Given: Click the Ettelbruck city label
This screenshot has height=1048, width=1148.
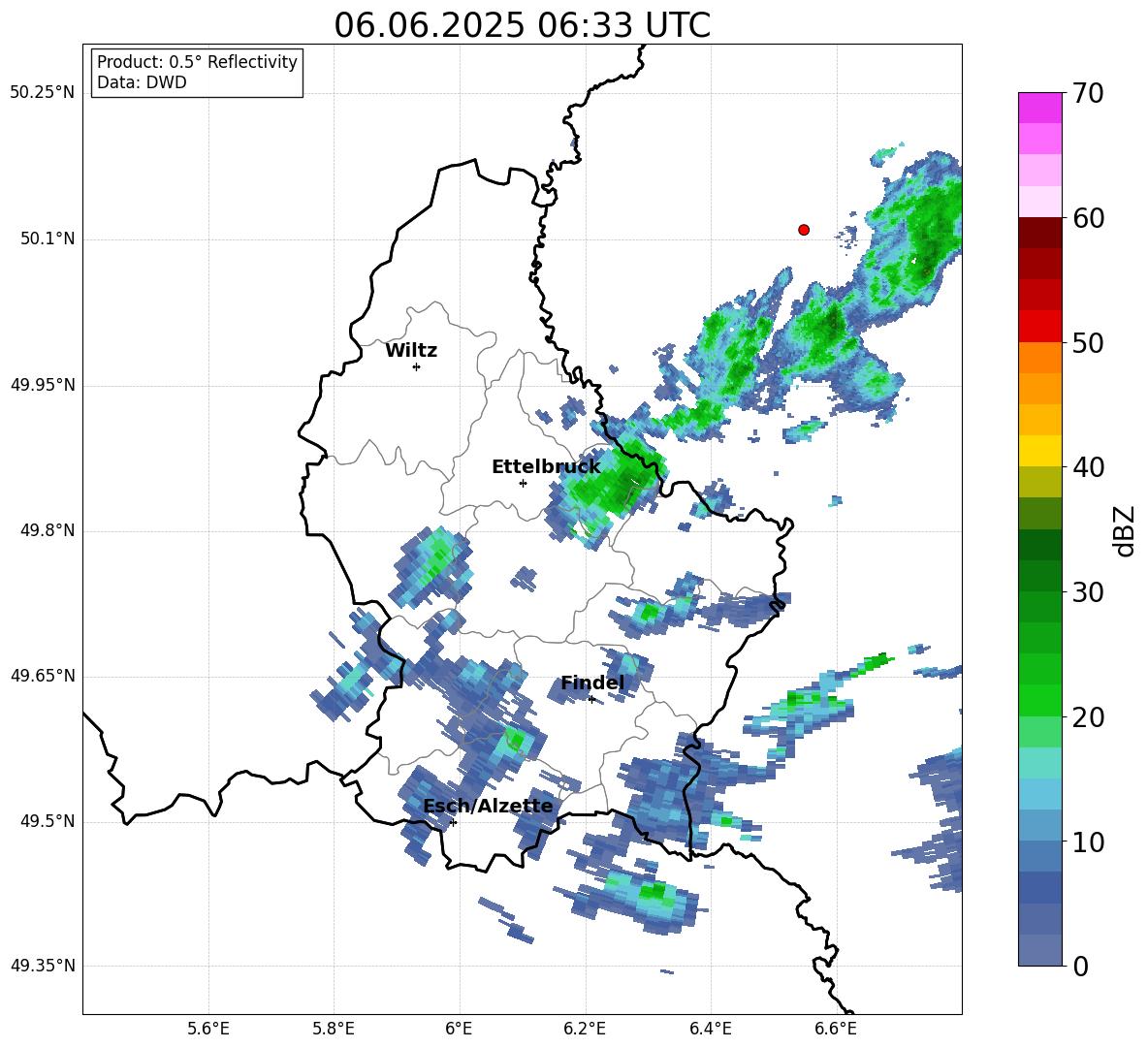Looking at the screenshot, I should pos(546,467).
